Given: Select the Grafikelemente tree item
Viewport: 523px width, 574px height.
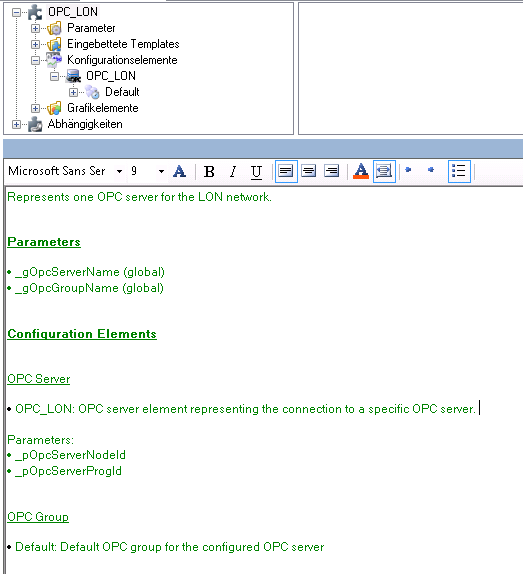Looking at the screenshot, I should pyautogui.click(x=102, y=108).
